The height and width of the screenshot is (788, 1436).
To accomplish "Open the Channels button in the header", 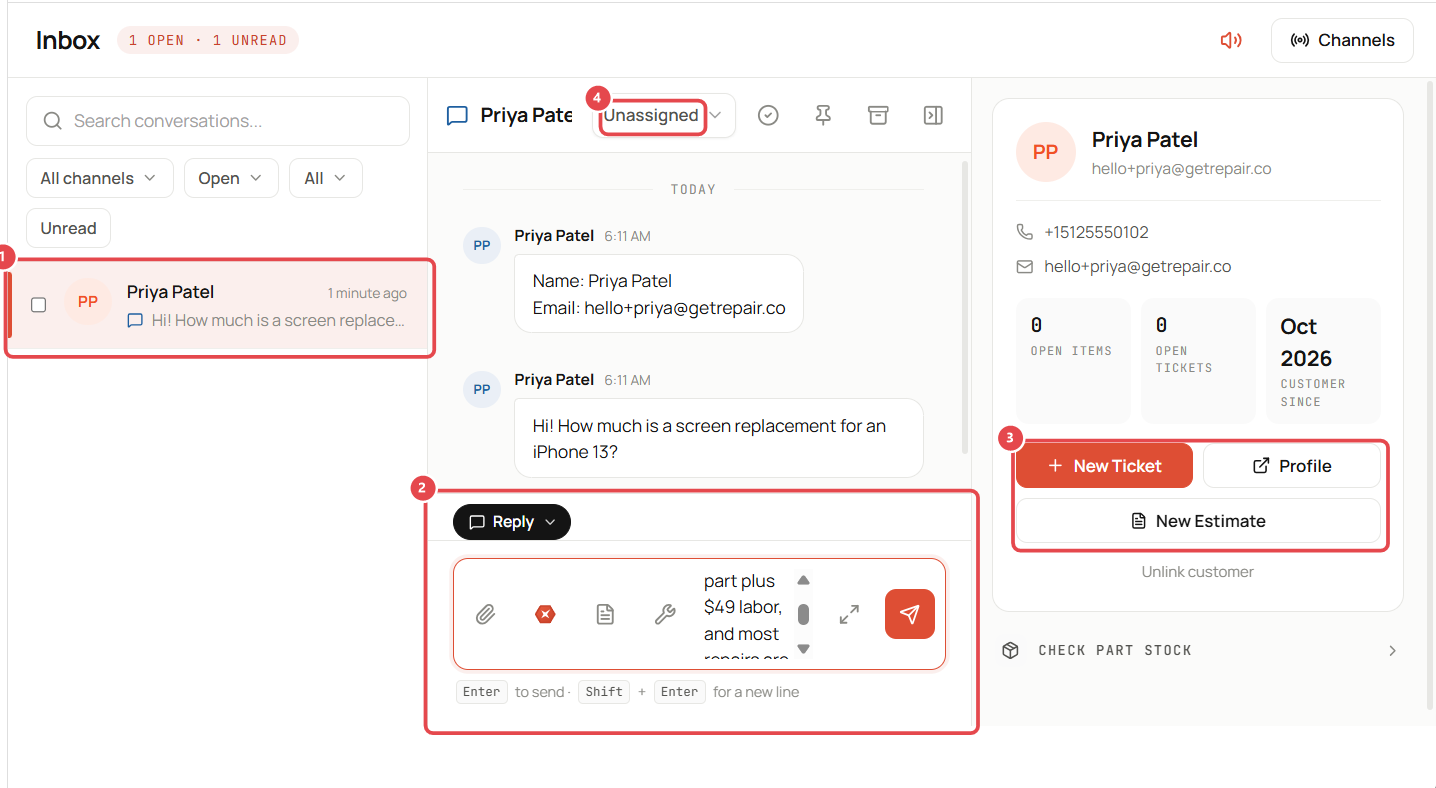I will (x=1342, y=40).
